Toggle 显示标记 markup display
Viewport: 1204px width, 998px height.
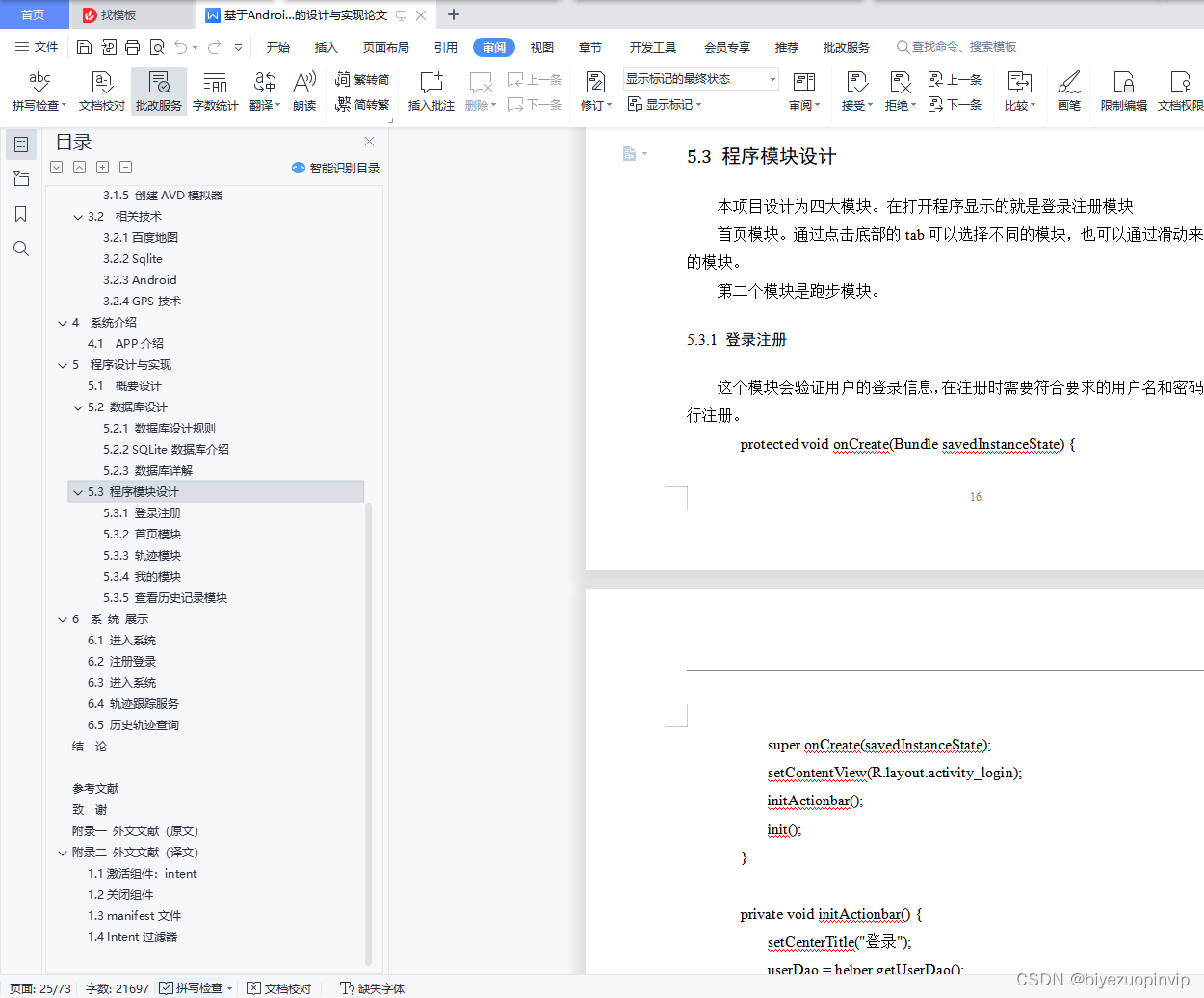[x=664, y=104]
